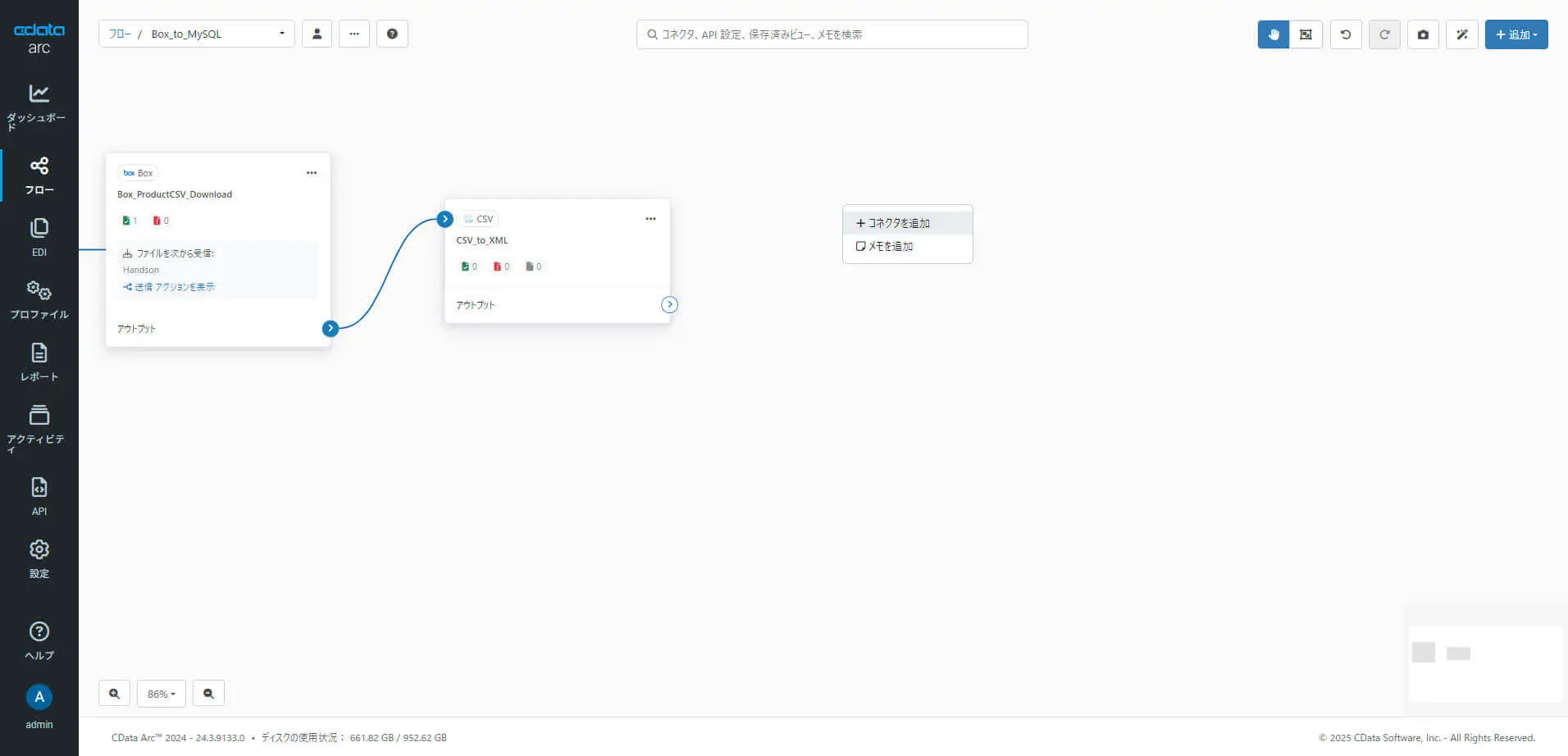Click the CData Software copyright text
This screenshot has height=756, width=1568.
point(1427,738)
